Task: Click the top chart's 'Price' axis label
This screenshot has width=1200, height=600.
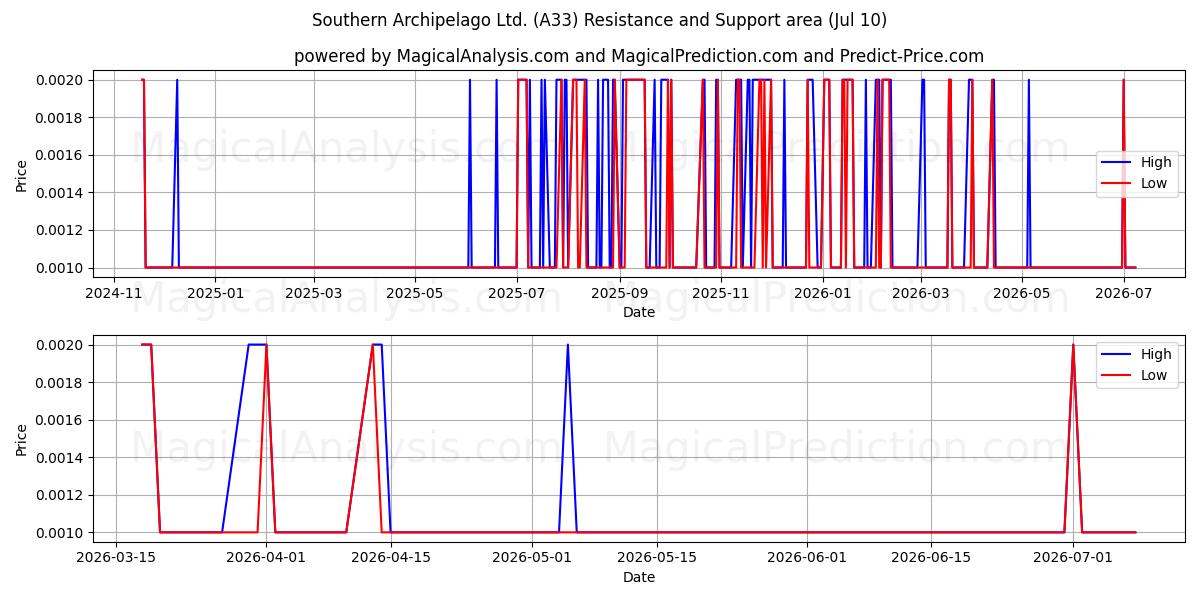Action: (x=22, y=174)
